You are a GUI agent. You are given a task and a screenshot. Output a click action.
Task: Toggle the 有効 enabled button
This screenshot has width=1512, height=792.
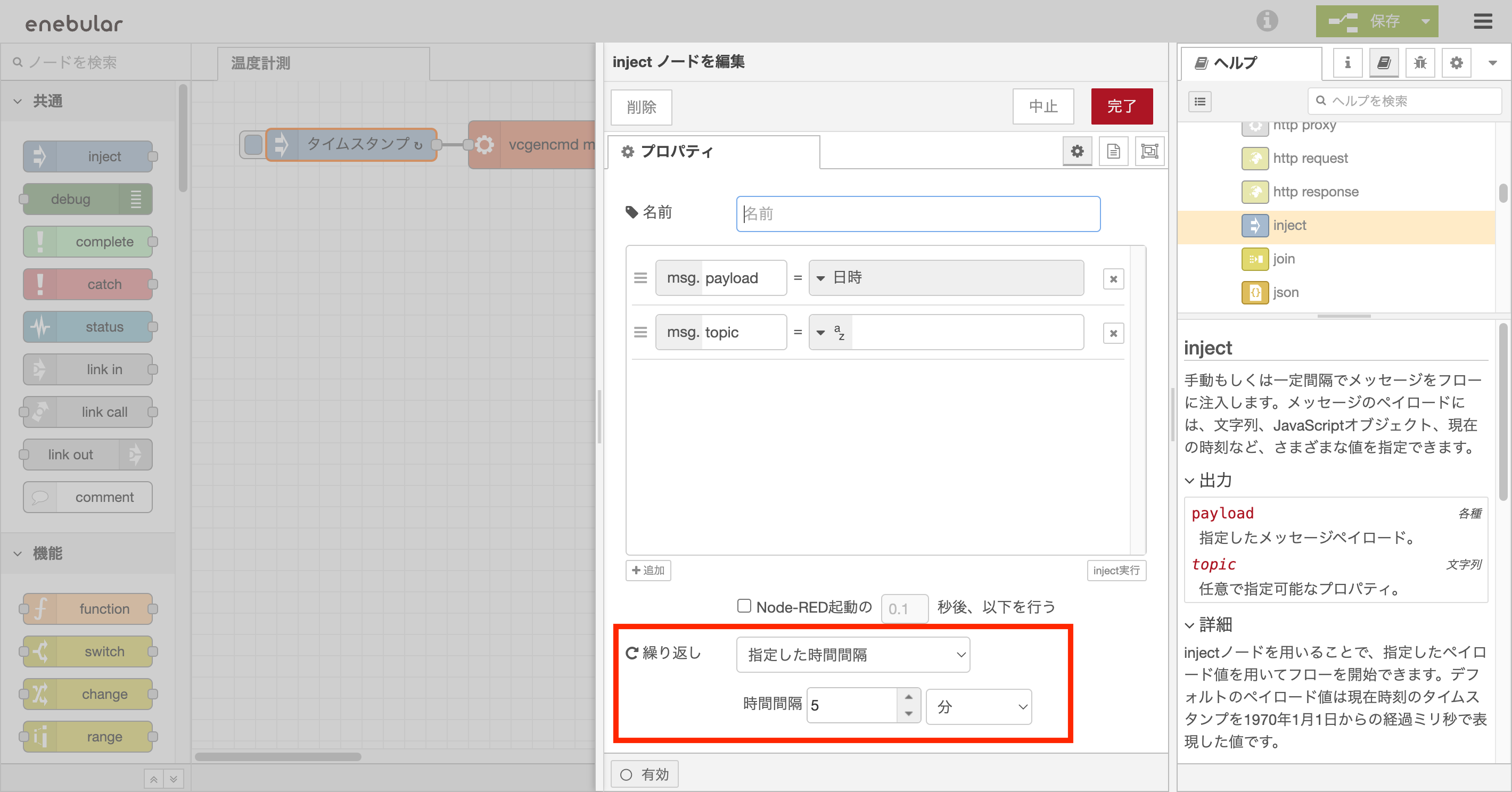click(x=644, y=774)
